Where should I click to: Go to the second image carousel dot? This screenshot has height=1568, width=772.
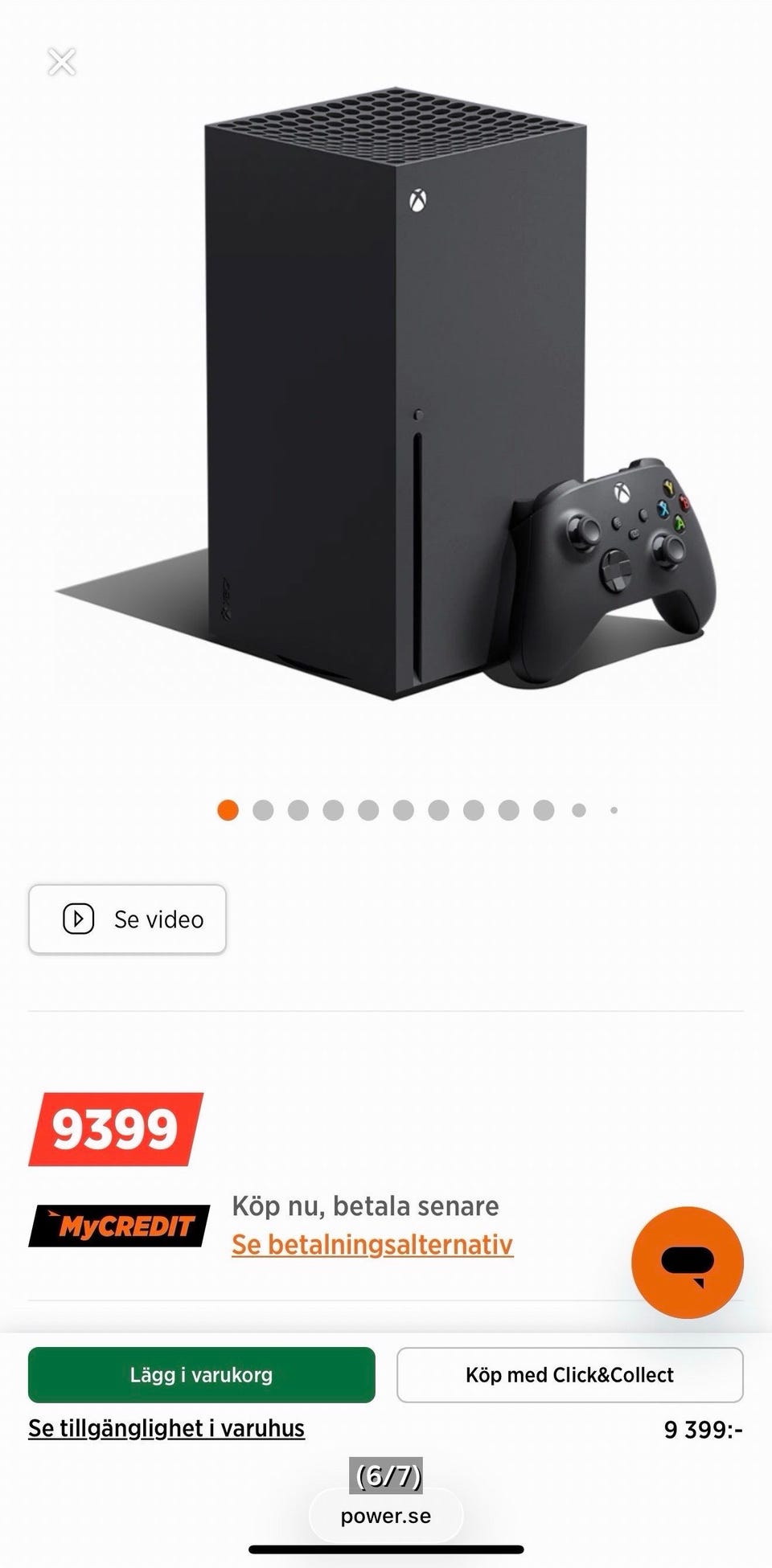point(263,810)
